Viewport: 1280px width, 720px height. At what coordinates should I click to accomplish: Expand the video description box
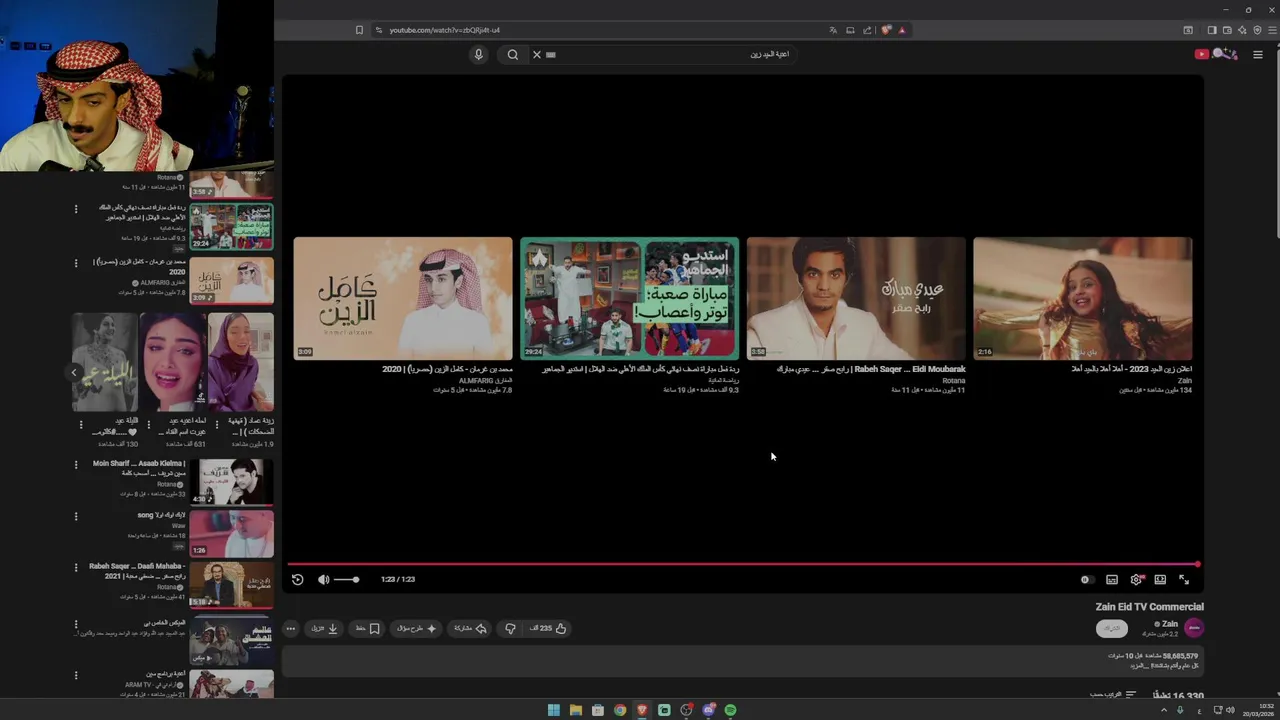pos(743,660)
